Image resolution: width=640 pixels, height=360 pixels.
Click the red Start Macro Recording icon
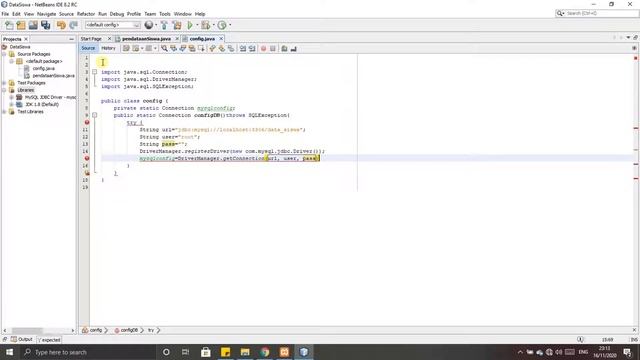pos(264,49)
